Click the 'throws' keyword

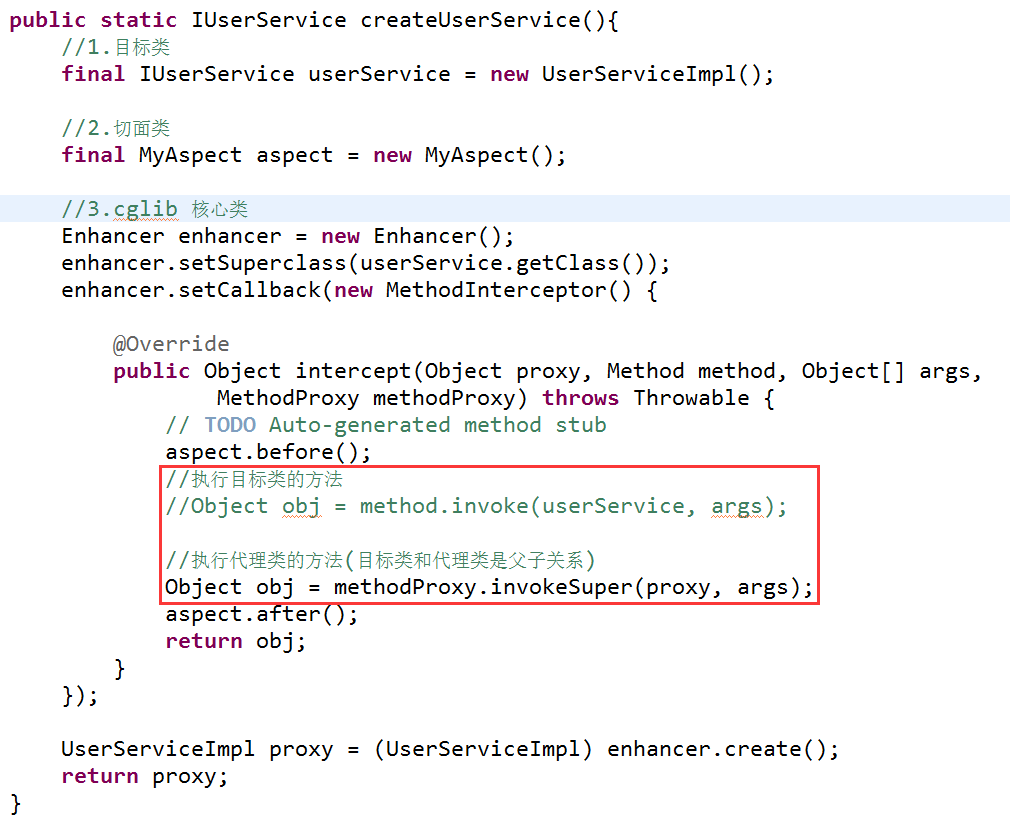[x=580, y=399]
